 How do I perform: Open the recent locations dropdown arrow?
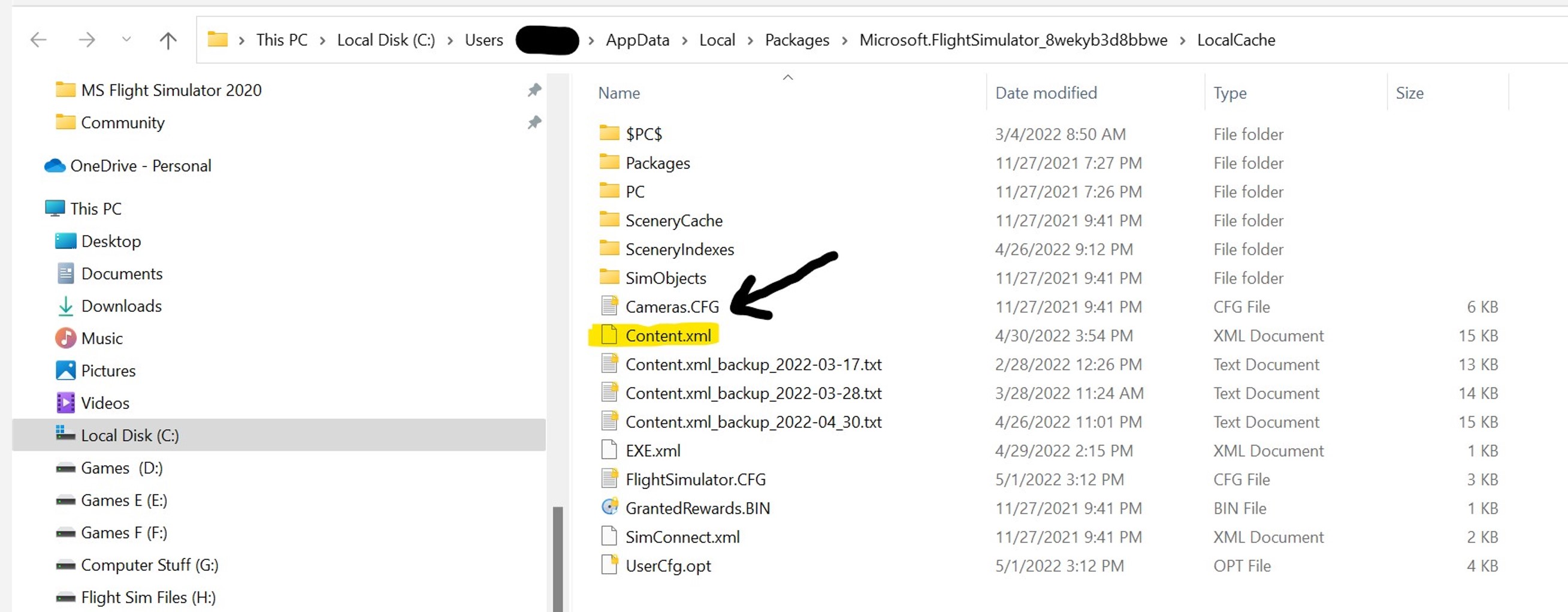pos(126,39)
